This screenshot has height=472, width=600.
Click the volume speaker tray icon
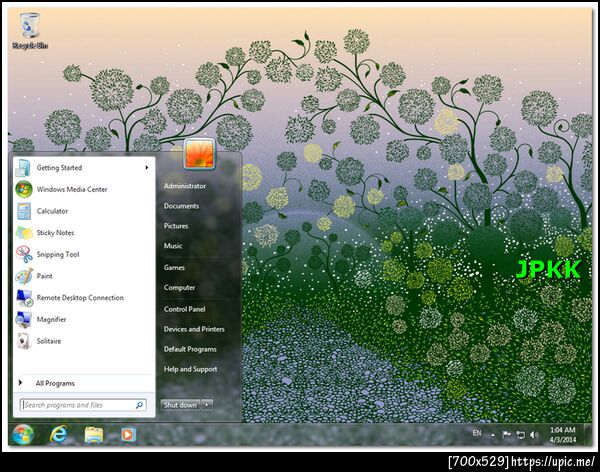[x=534, y=434]
